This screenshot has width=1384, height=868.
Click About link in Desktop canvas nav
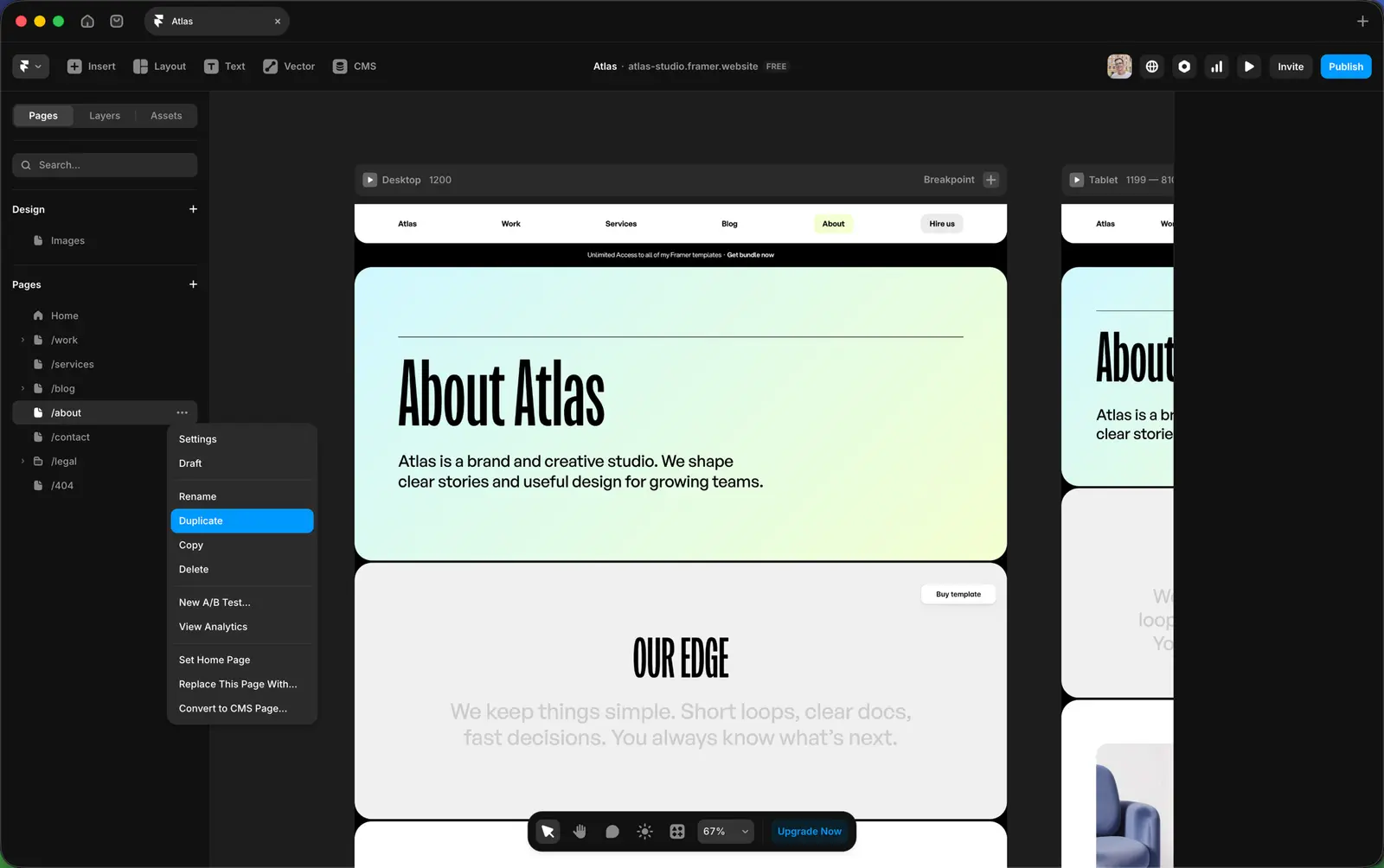(833, 224)
